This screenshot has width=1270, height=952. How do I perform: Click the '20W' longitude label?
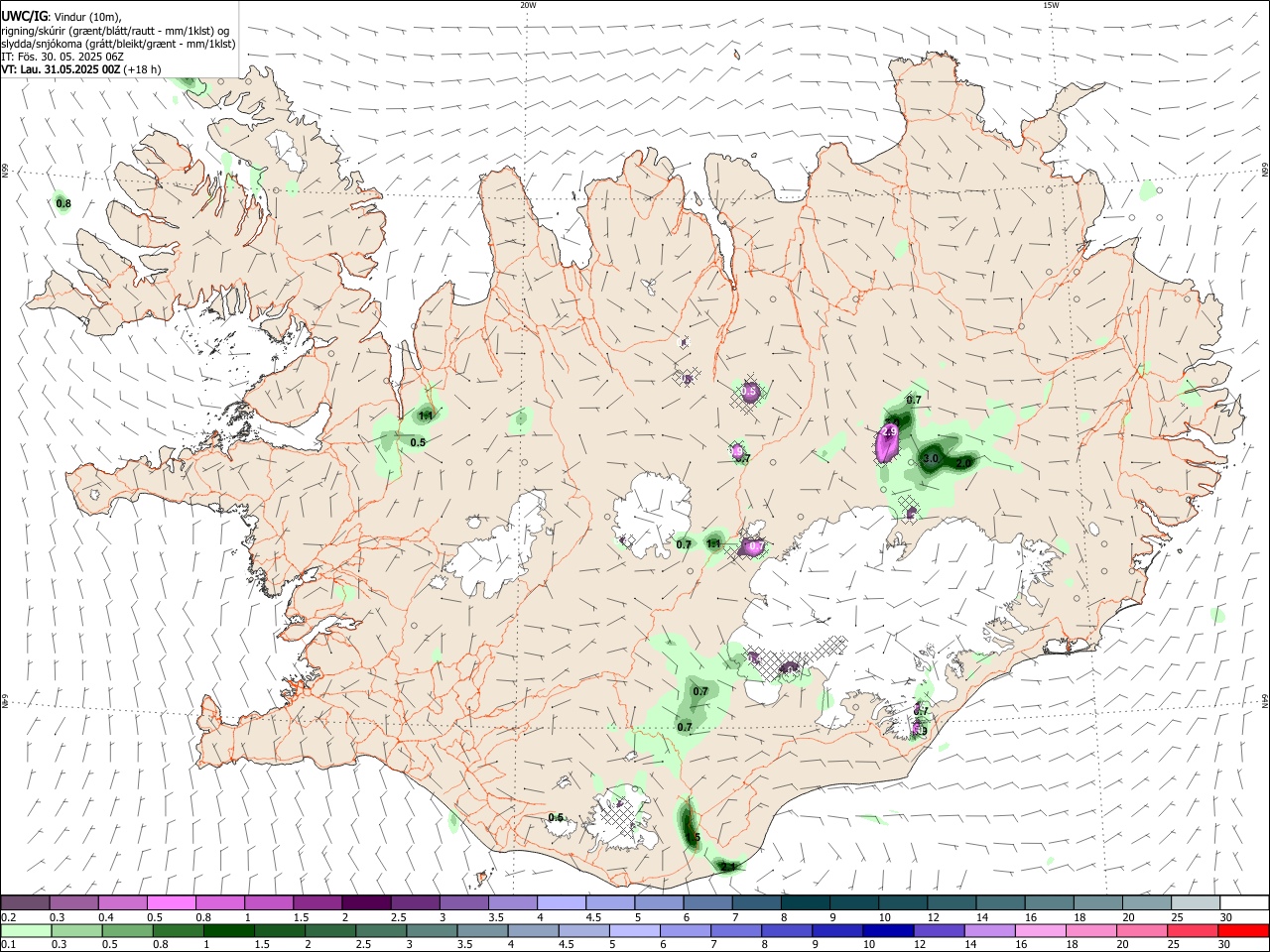(528, 5)
